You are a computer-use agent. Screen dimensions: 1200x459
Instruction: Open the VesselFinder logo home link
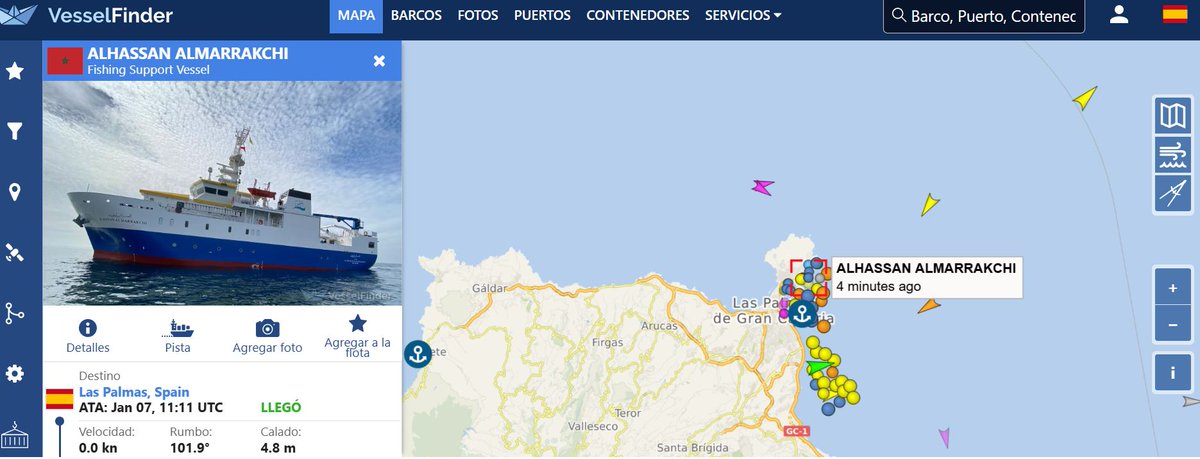coord(88,15)
